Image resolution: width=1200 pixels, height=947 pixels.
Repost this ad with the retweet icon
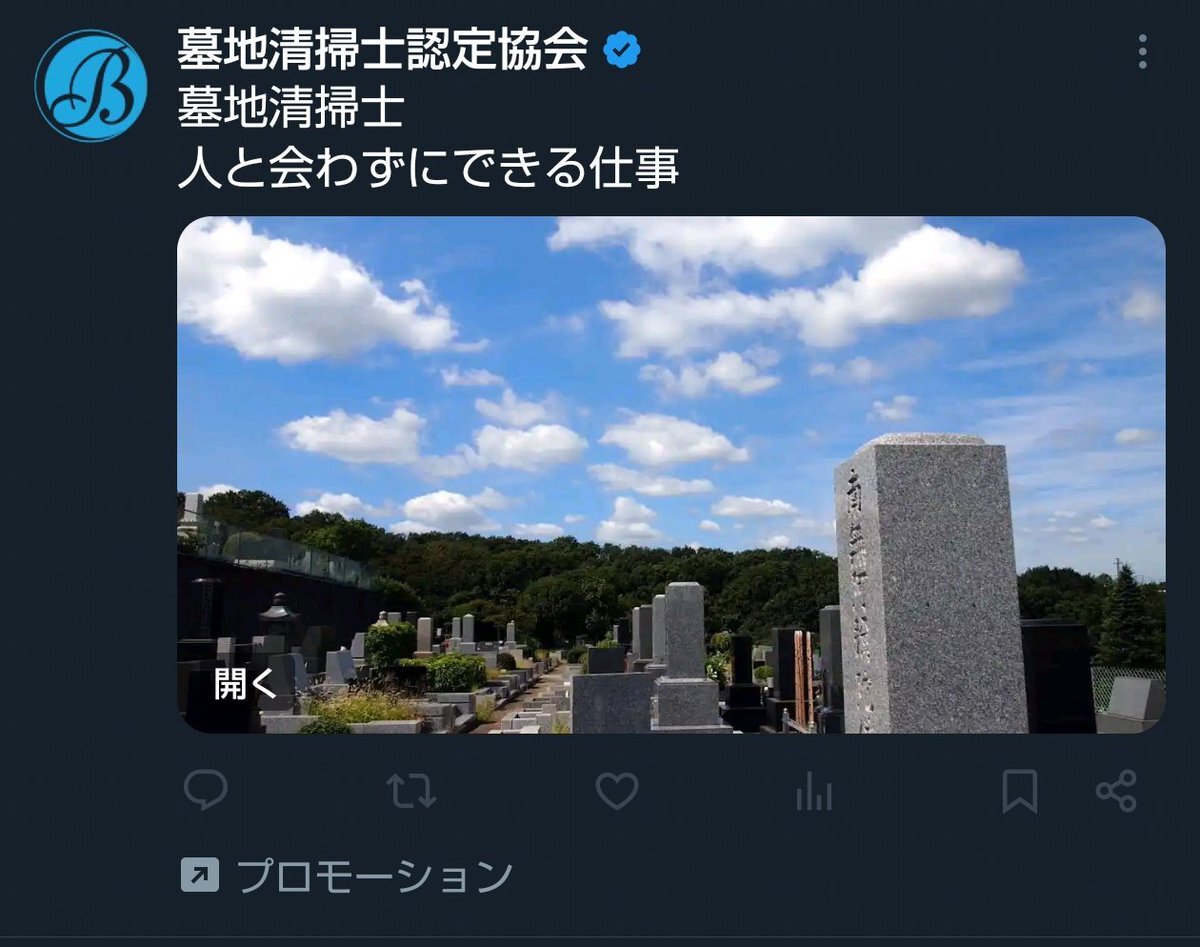[411, 791]
